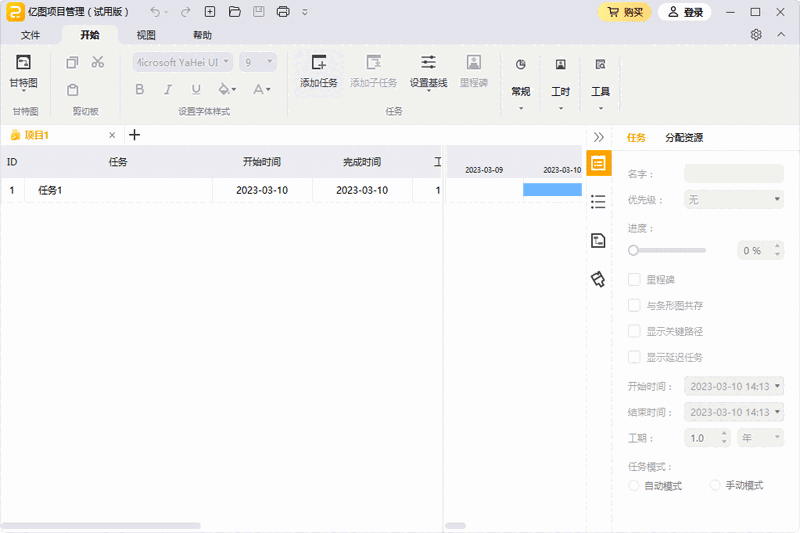Click the 登录 (Login) button
This screenshot has height=533, width=800.
[x=685, y=12]
